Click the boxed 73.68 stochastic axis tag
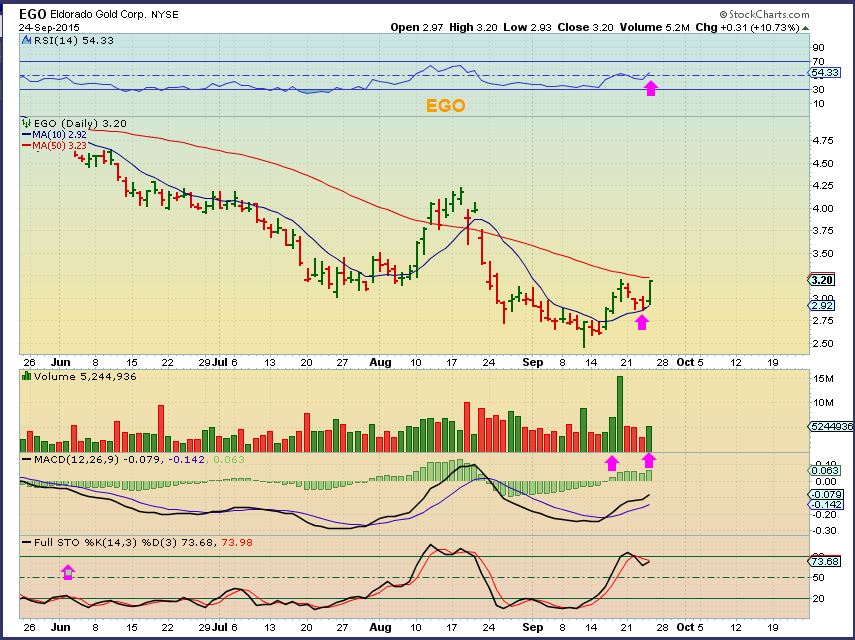Image resolution: width=855 pixels, height=640 pixels. tap(825, 561)
